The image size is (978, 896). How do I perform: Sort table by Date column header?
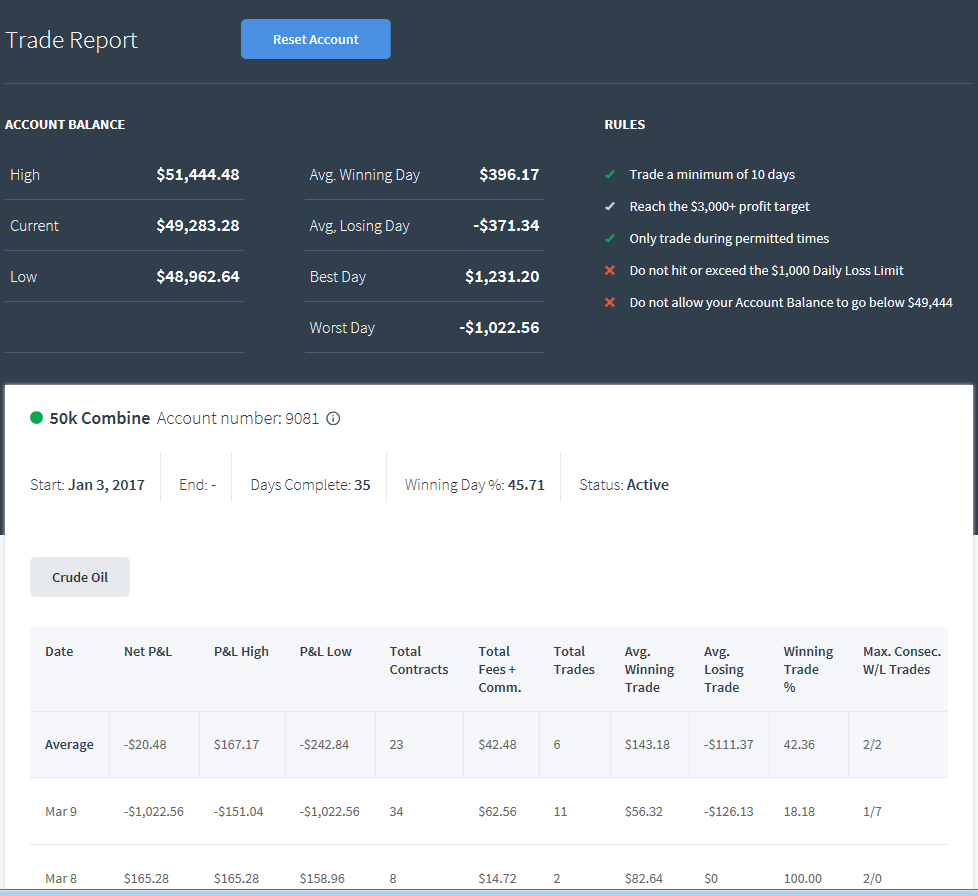point(59,652)
